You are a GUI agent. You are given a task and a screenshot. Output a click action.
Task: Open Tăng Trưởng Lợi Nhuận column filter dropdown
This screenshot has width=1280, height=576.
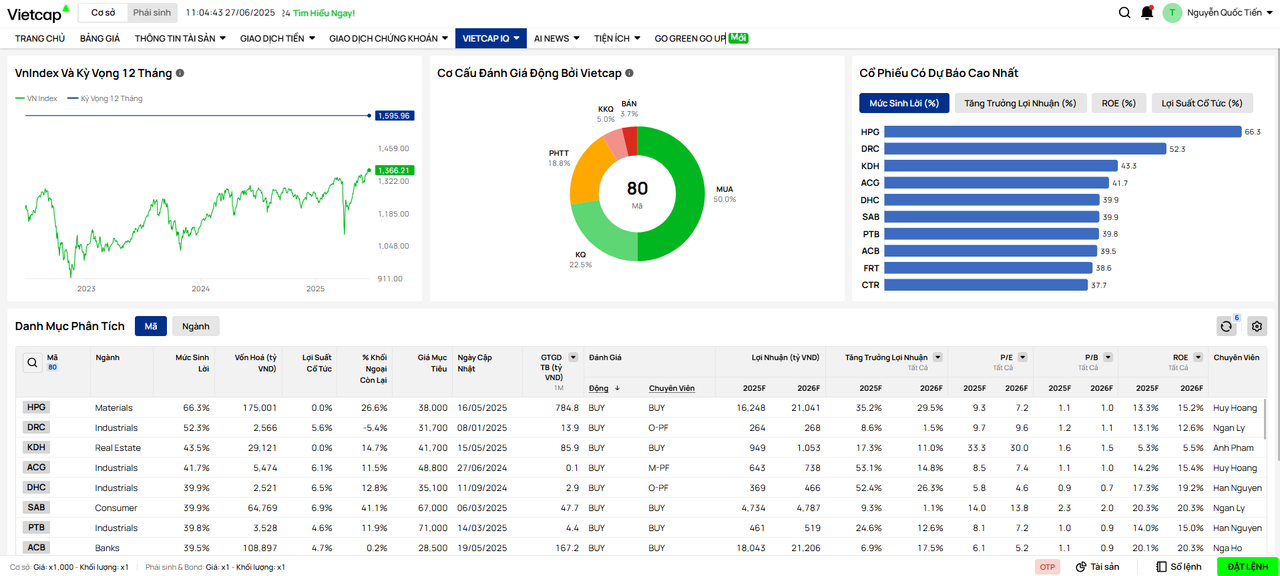tap(937, 357)
